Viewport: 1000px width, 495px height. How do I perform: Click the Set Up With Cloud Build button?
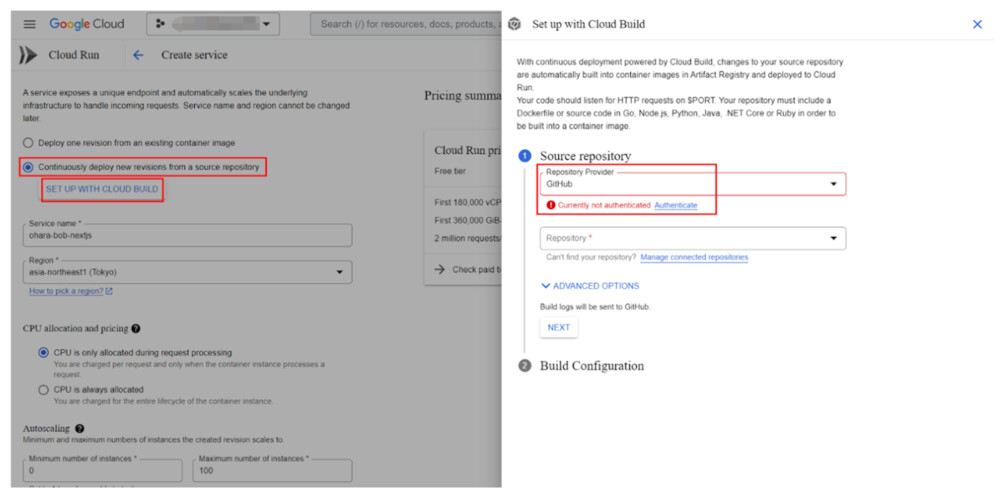click(x=102, y=189)
